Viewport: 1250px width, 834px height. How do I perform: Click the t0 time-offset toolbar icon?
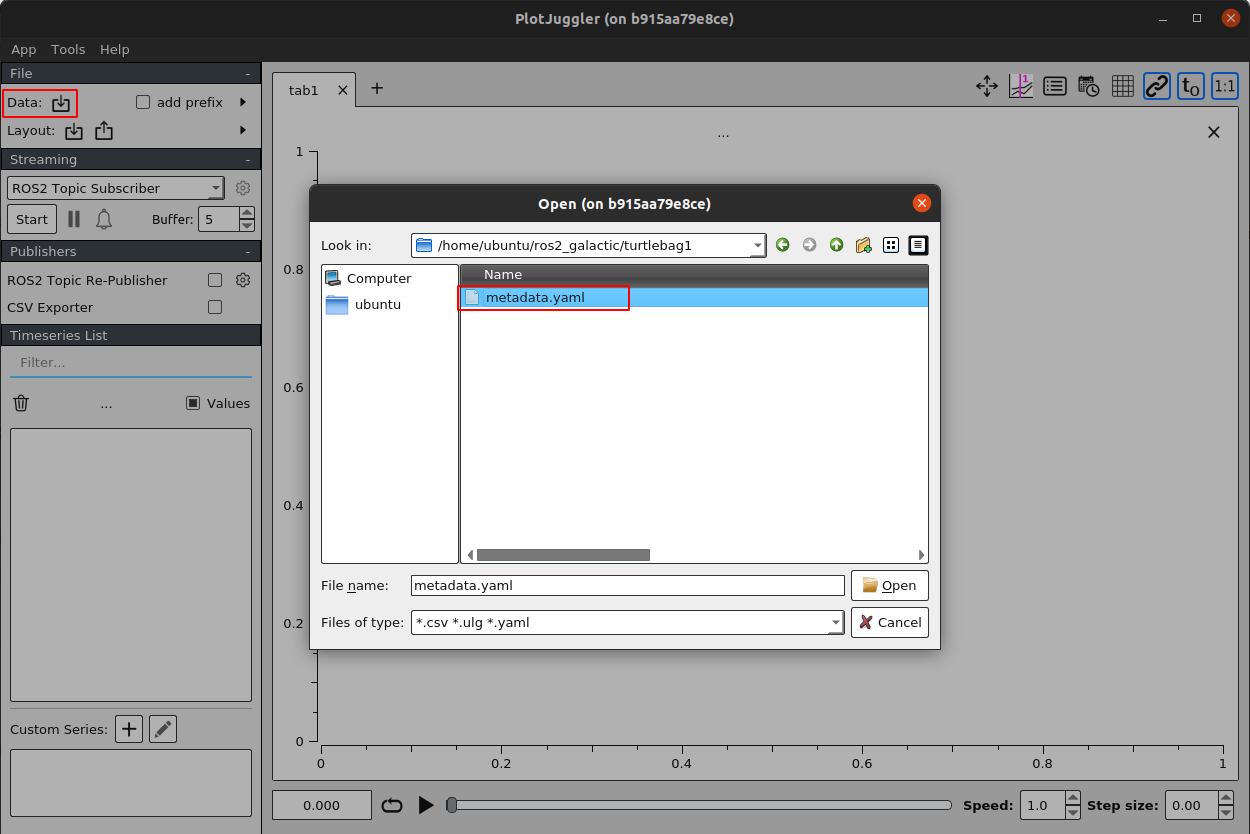click(x=1190, y=86)
